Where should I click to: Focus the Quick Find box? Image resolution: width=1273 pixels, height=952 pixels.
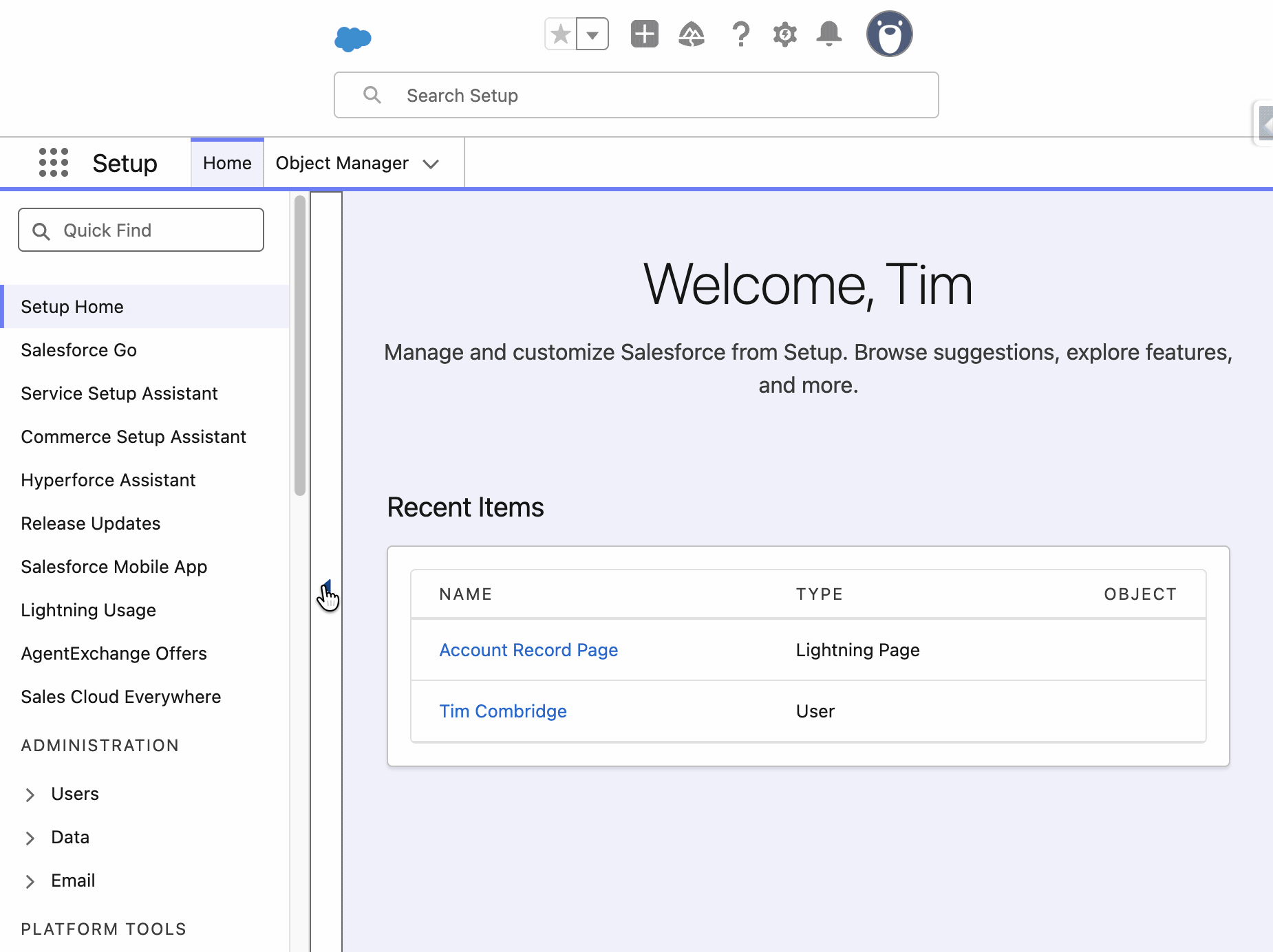(x=141, y=230)
